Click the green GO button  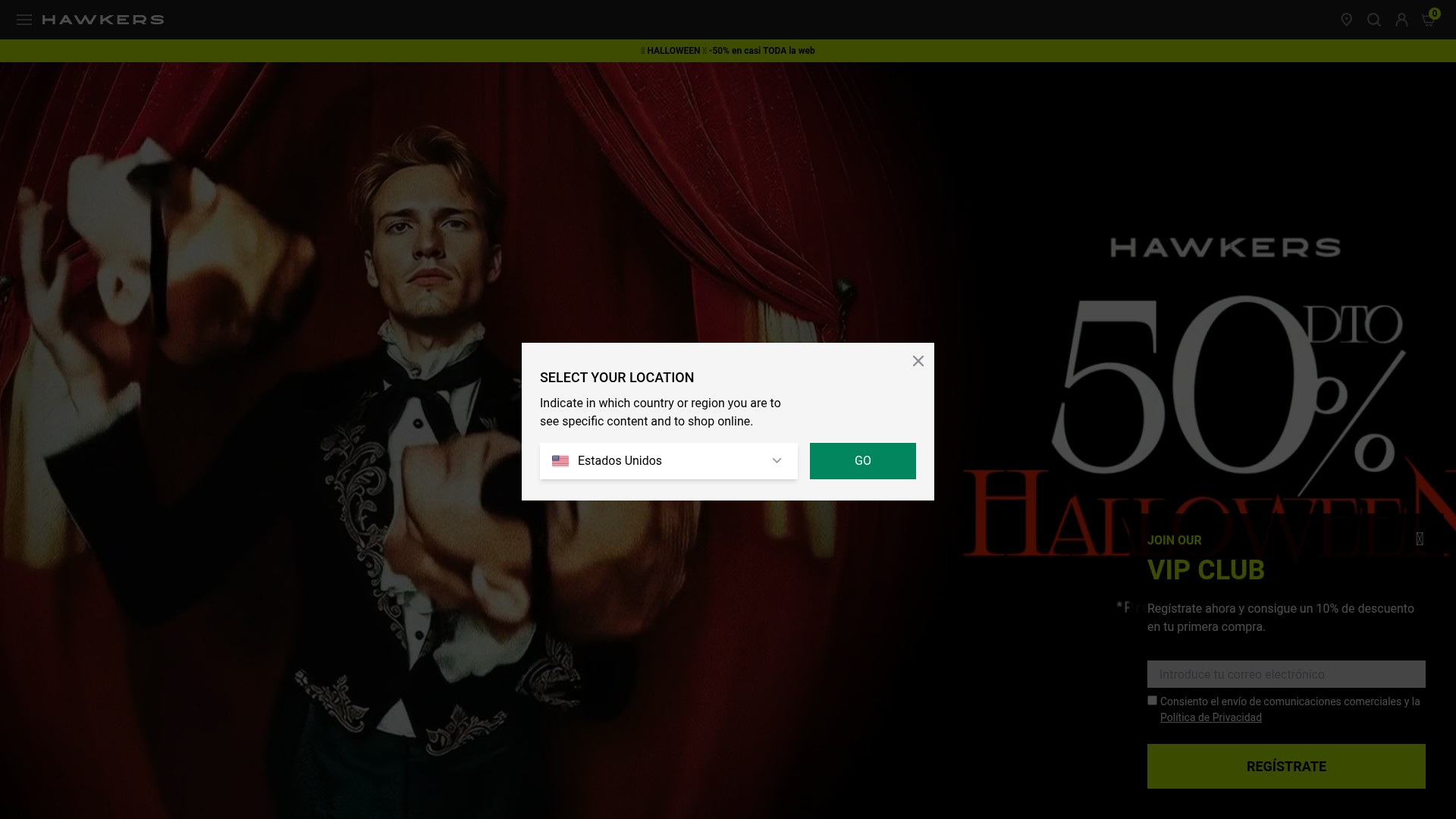(863, 461)
